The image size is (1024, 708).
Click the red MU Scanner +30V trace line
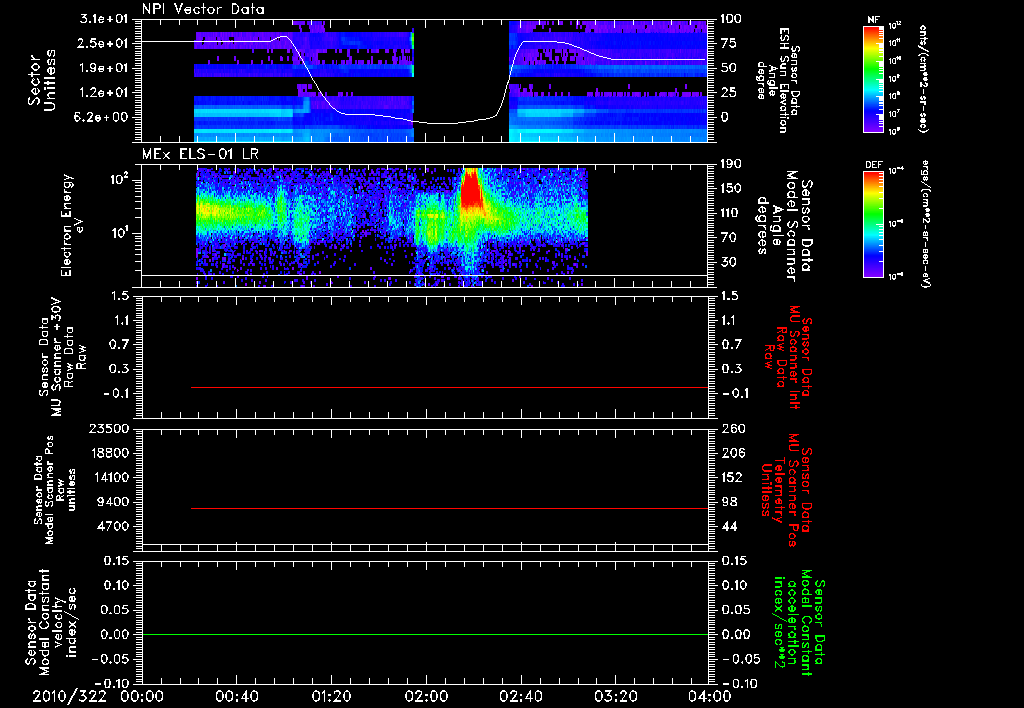point(449,387)
